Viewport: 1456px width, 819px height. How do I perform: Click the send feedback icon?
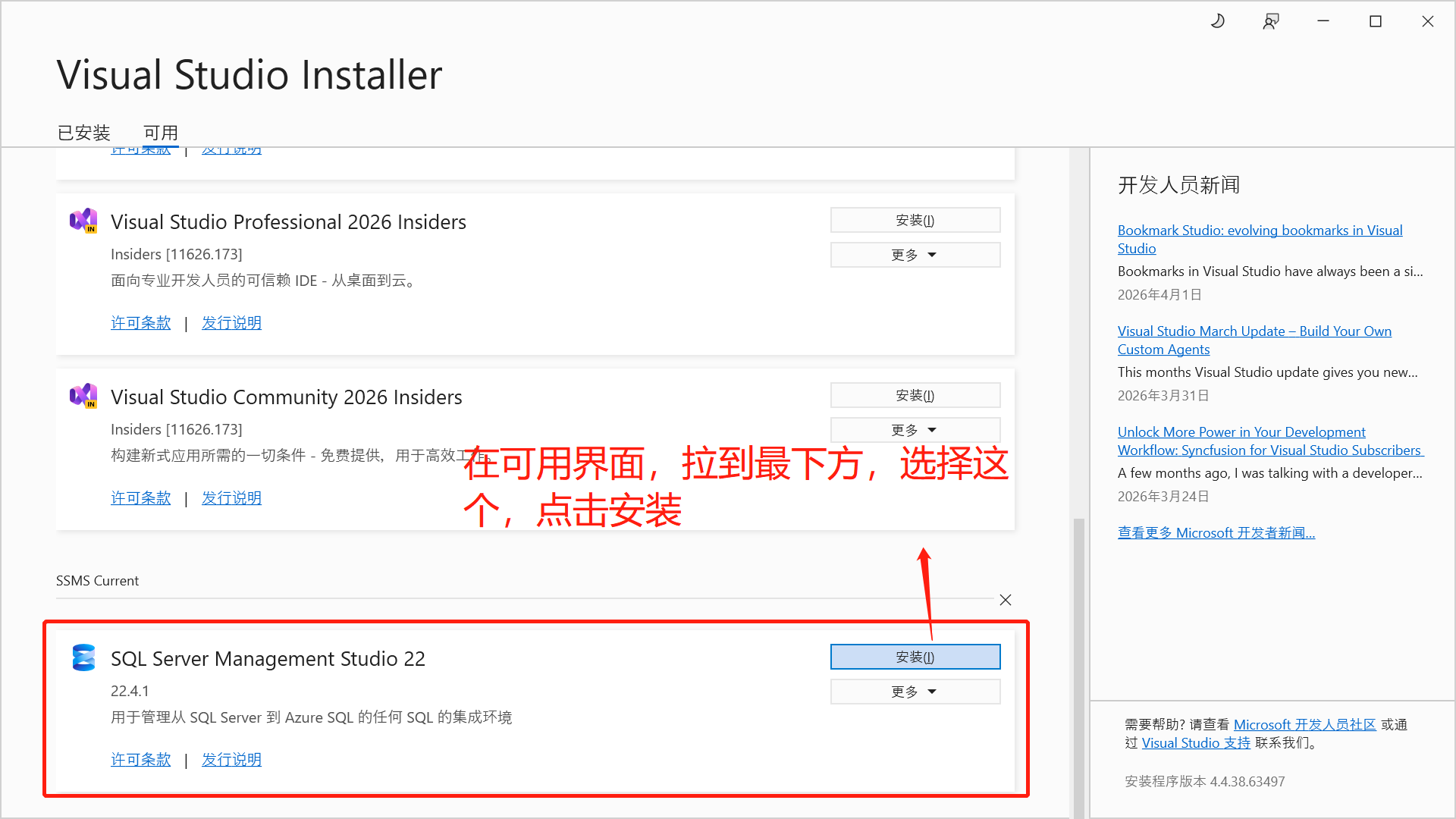point(1271,21)
